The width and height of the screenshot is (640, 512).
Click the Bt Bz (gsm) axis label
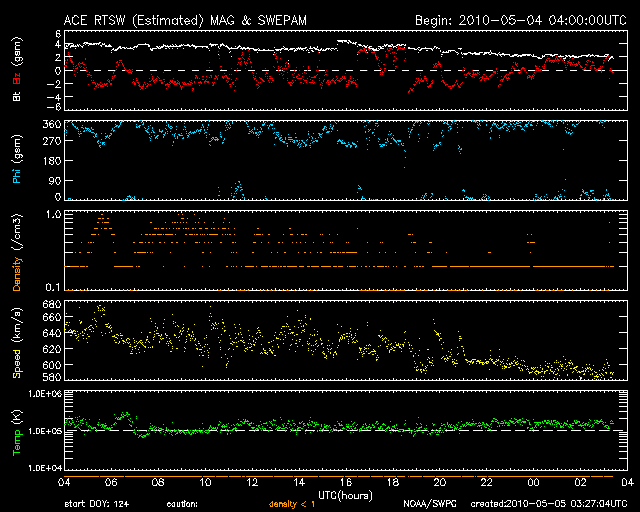click(x=17, y=70)
